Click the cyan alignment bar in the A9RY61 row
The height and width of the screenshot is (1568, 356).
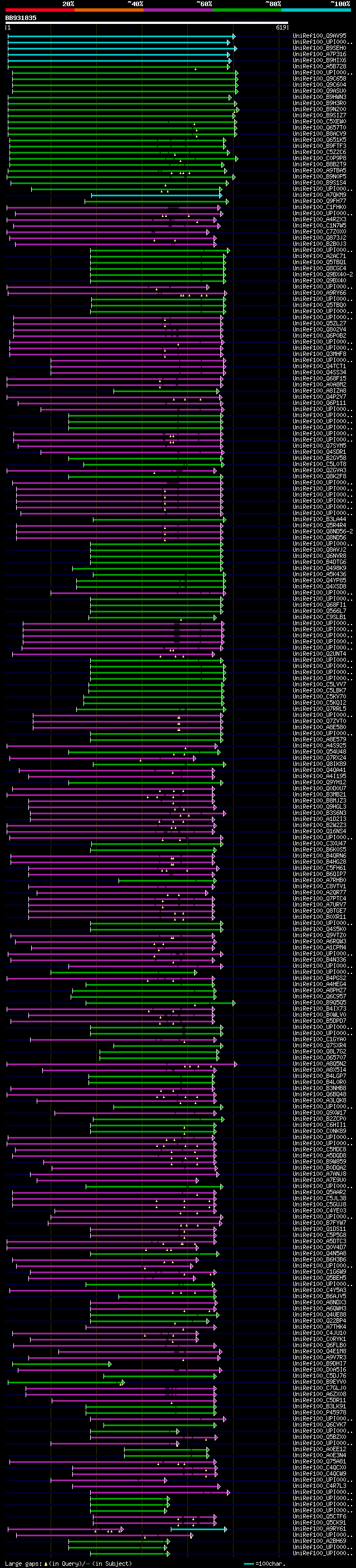point(199,1529)
